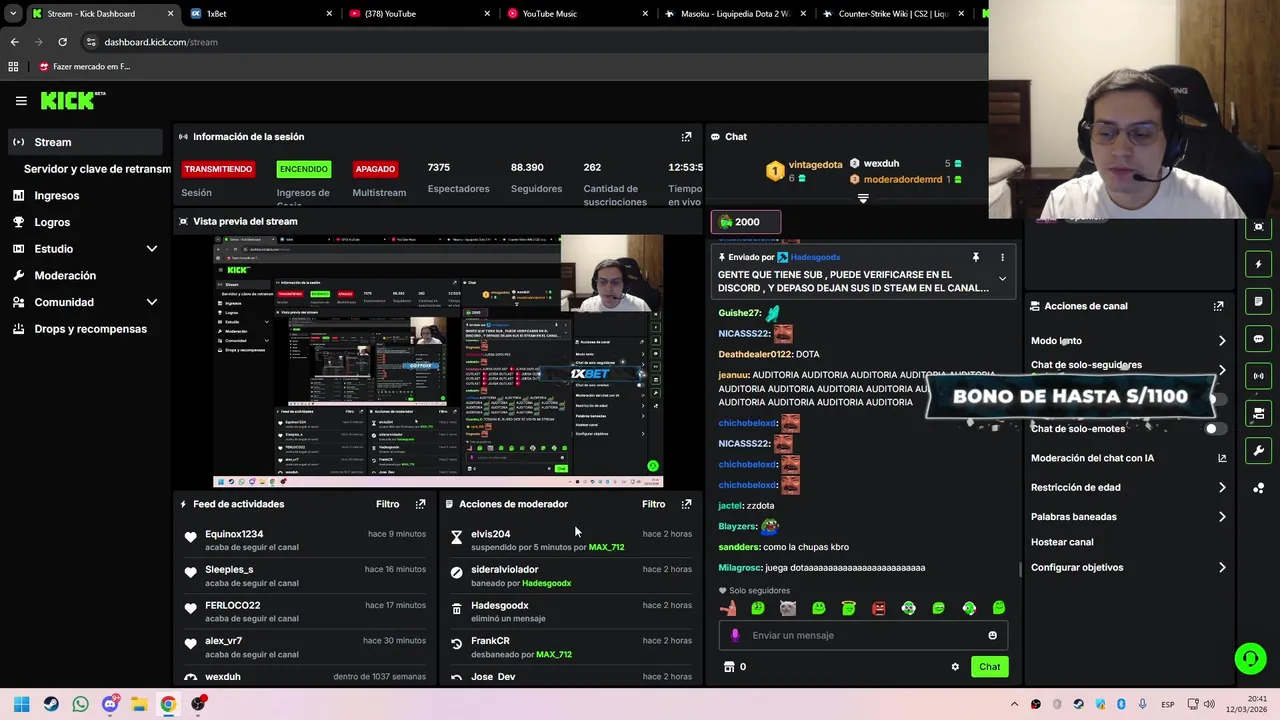Screen dimensions: 1280x720
Task: Expand Palabras baneadas options
Action: pyautogui.click(x=1222, y=517)
